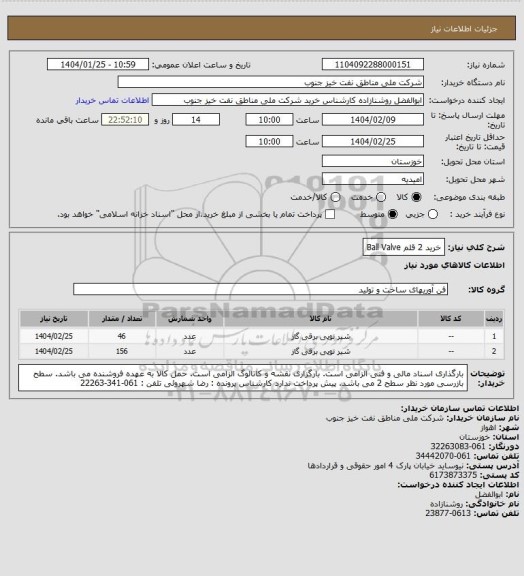The height and width of the screenshot is (576, 524).
Task: Click the ردیف column header
Action: point(494,318)
